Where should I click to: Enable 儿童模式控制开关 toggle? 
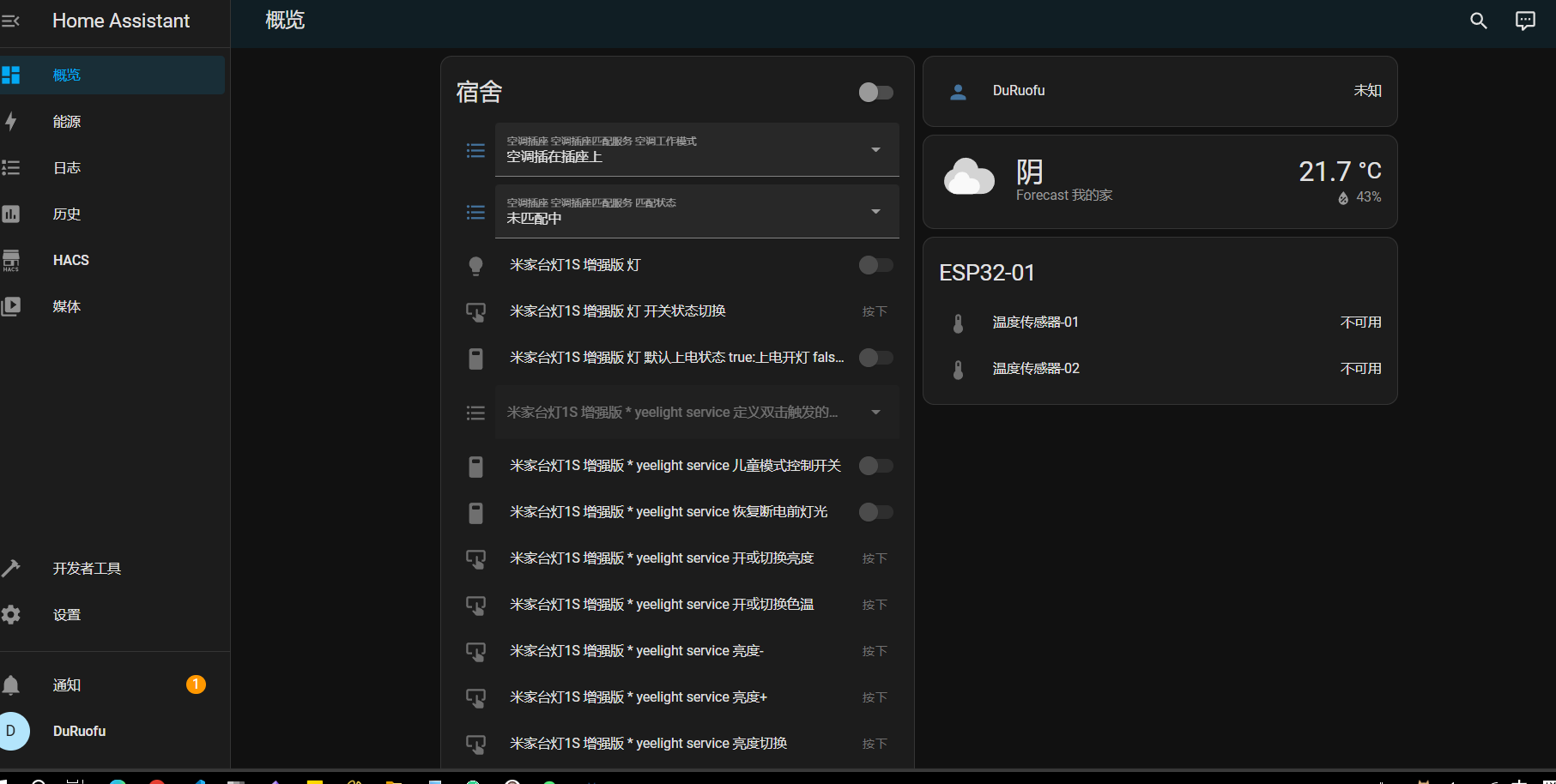click(875, 466)
